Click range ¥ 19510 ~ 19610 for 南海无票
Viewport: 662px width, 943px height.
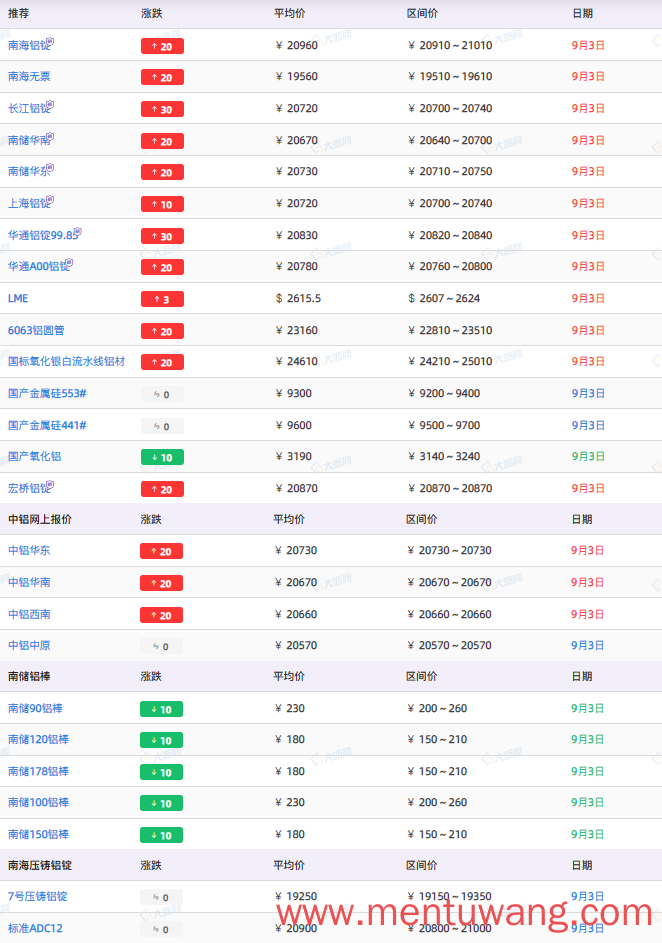click(x=450, y=76)
